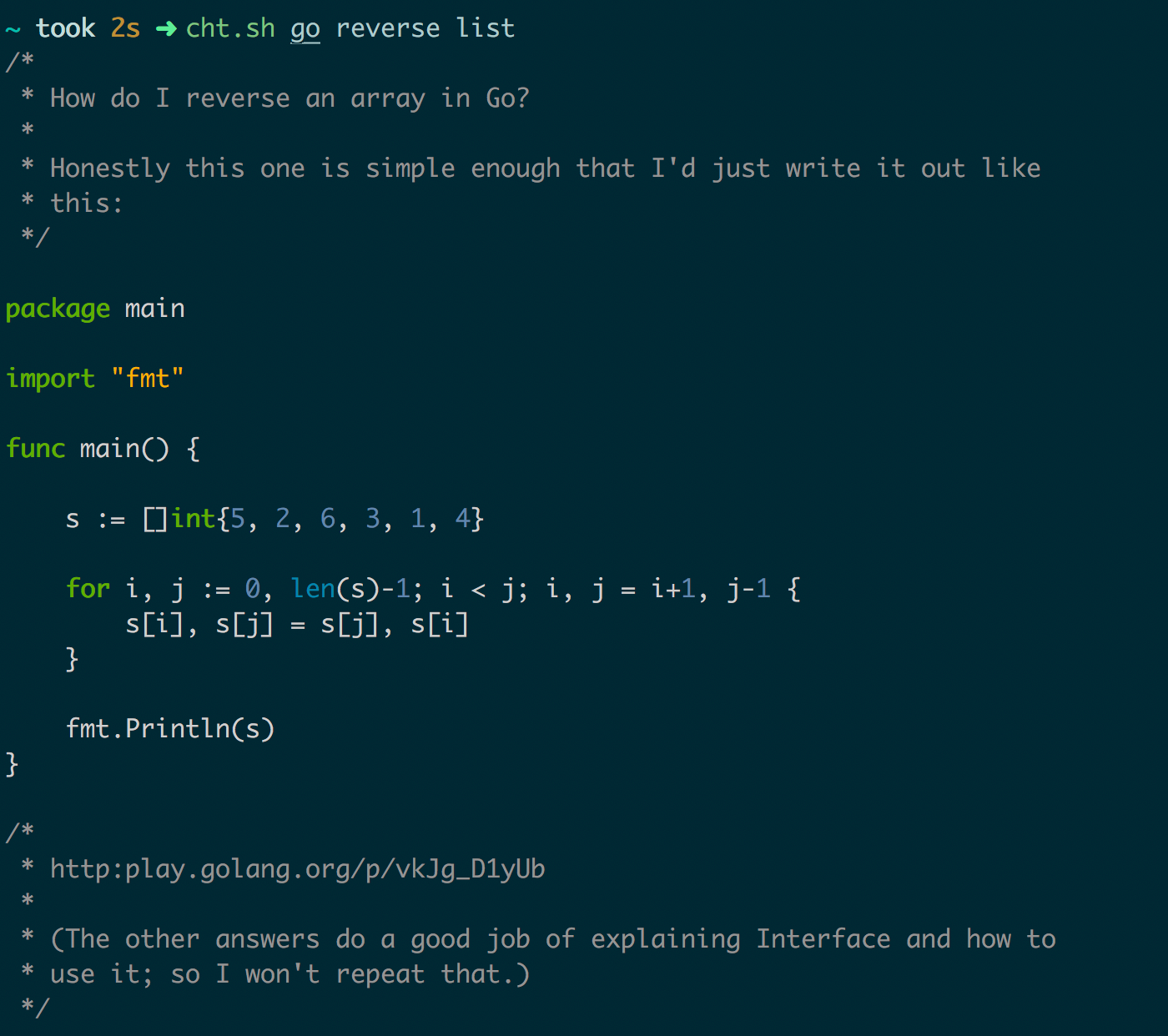Click the 'import' keyword
The image size is (1168, 1036).
pyautogui.click(x=50, y=379)
